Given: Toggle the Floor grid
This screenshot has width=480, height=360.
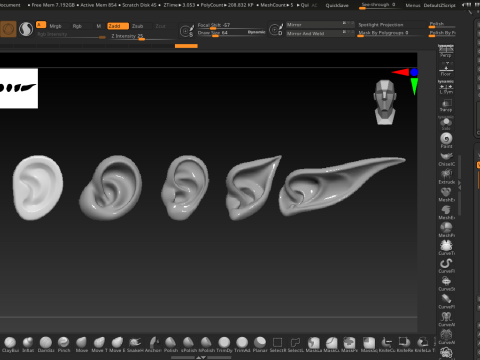Looking at the screenshot, I should coord(446,69).
